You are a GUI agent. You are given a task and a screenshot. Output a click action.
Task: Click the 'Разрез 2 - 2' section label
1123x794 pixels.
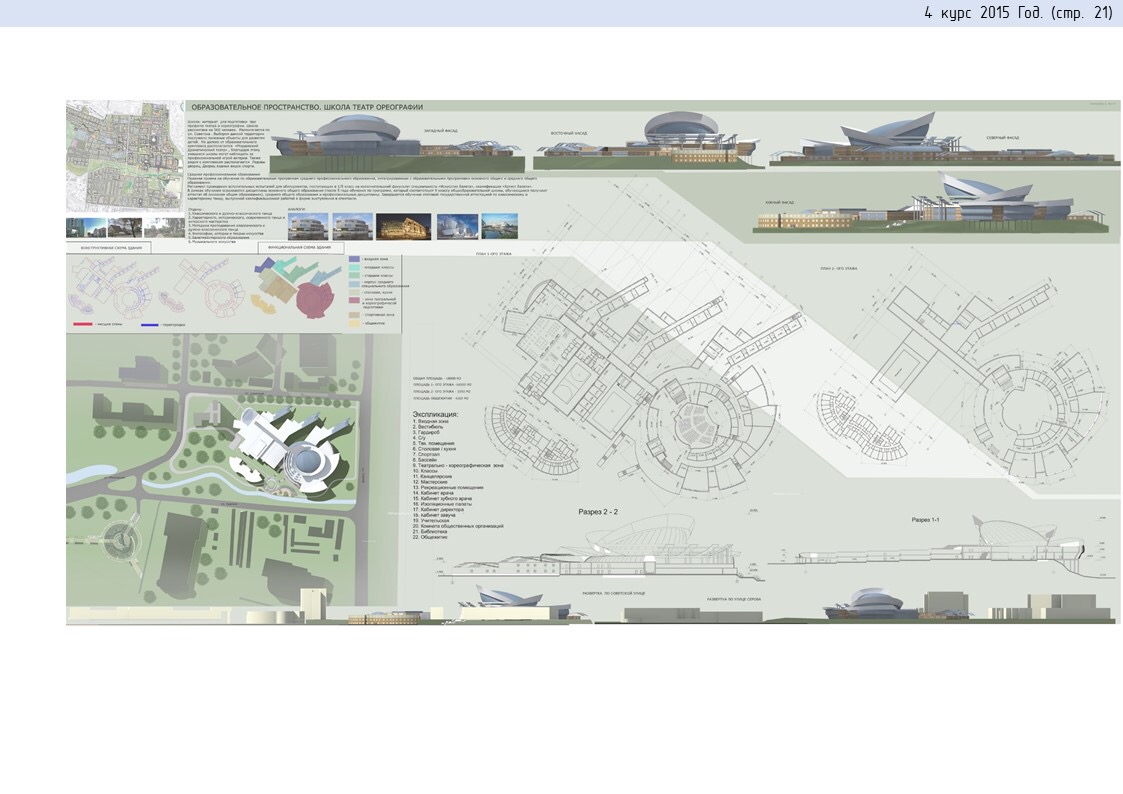tap(599, 512)
